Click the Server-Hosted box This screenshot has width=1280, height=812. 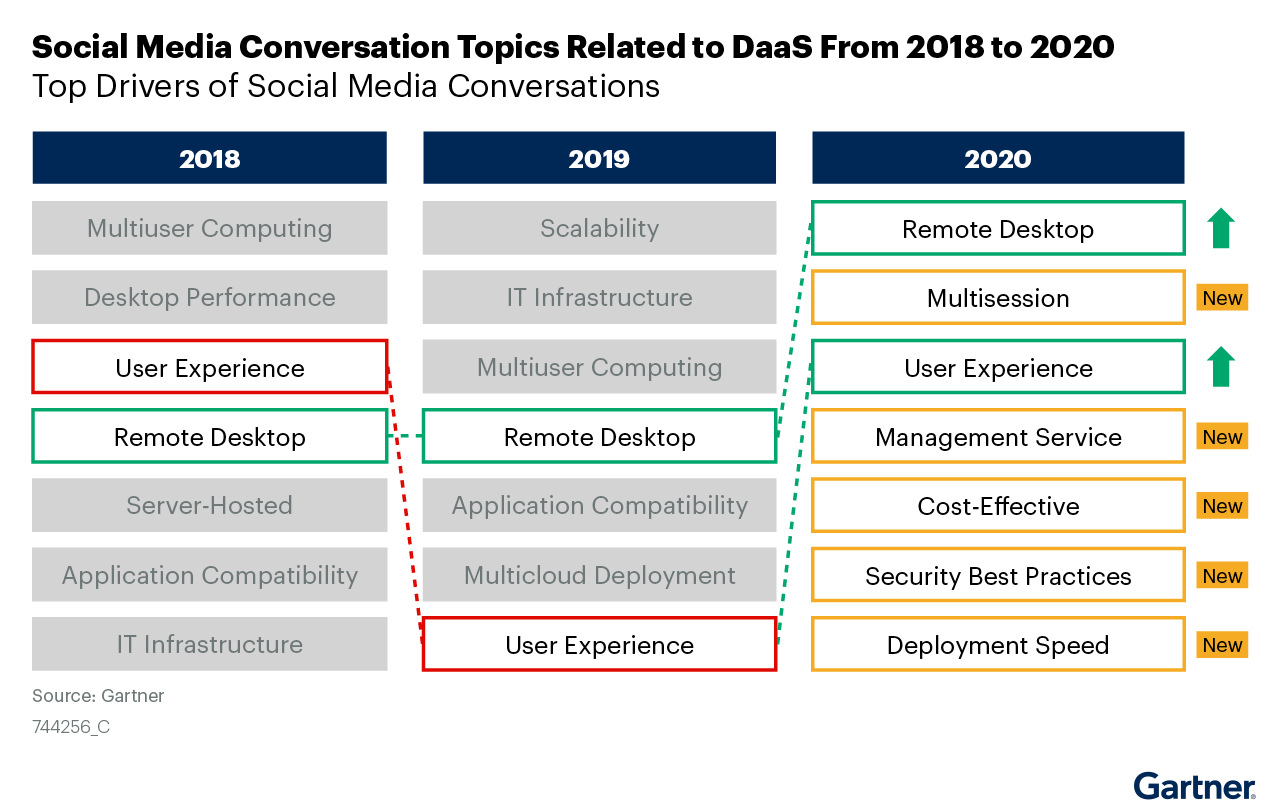[209, 505]
